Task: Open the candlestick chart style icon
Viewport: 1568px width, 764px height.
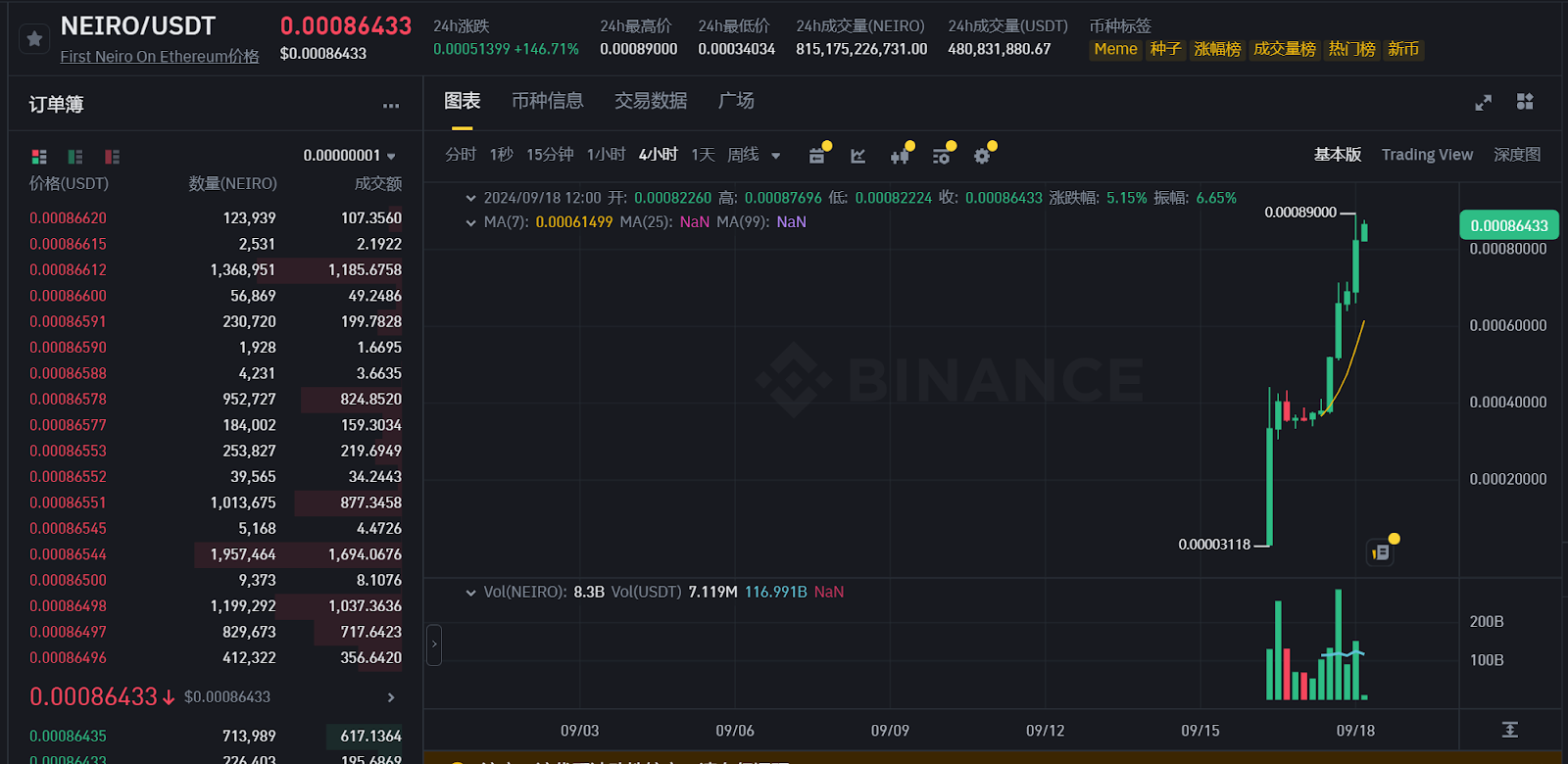Action: pyautogui.click(x=900, y=156)
